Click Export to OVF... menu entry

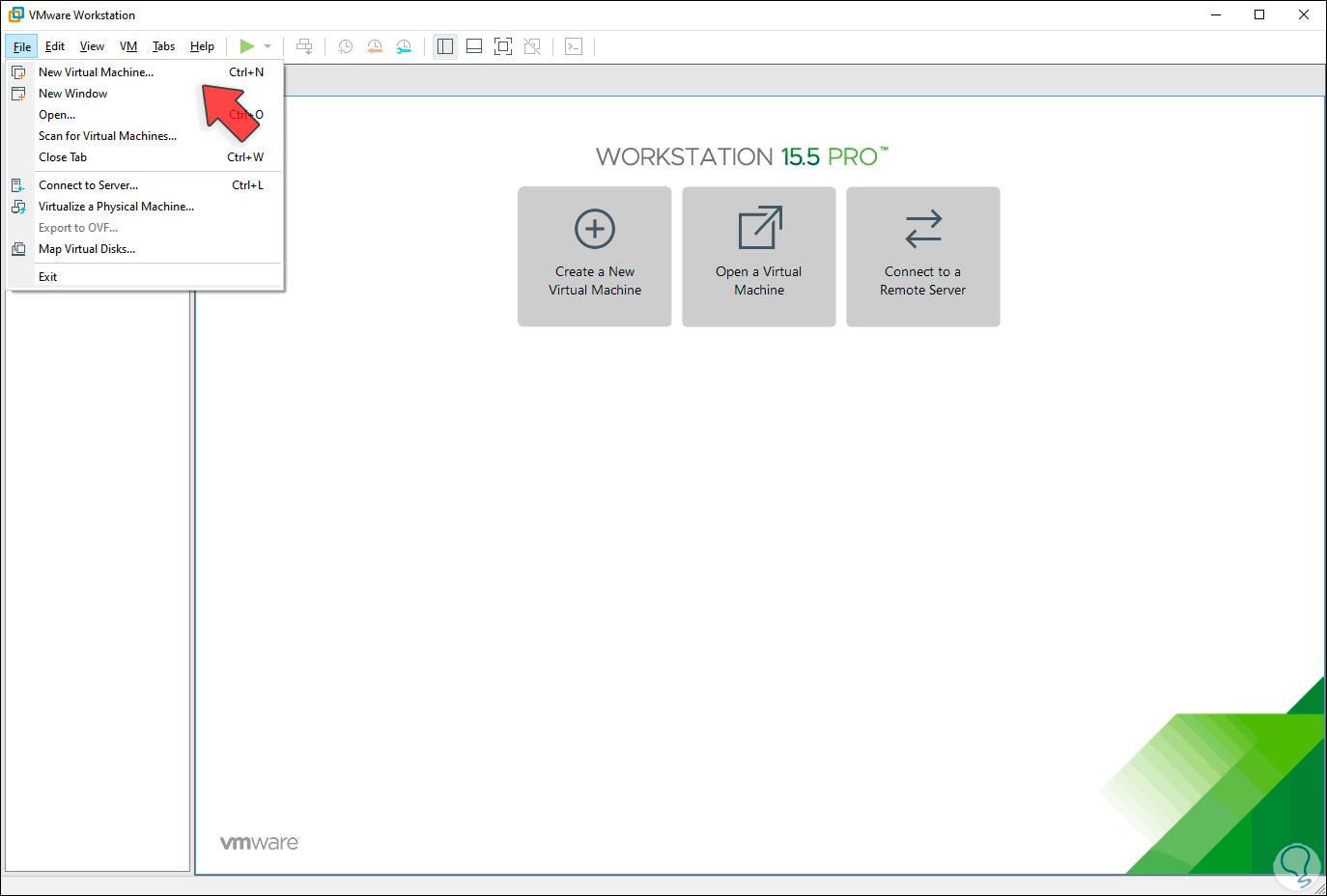click(145, 228)
